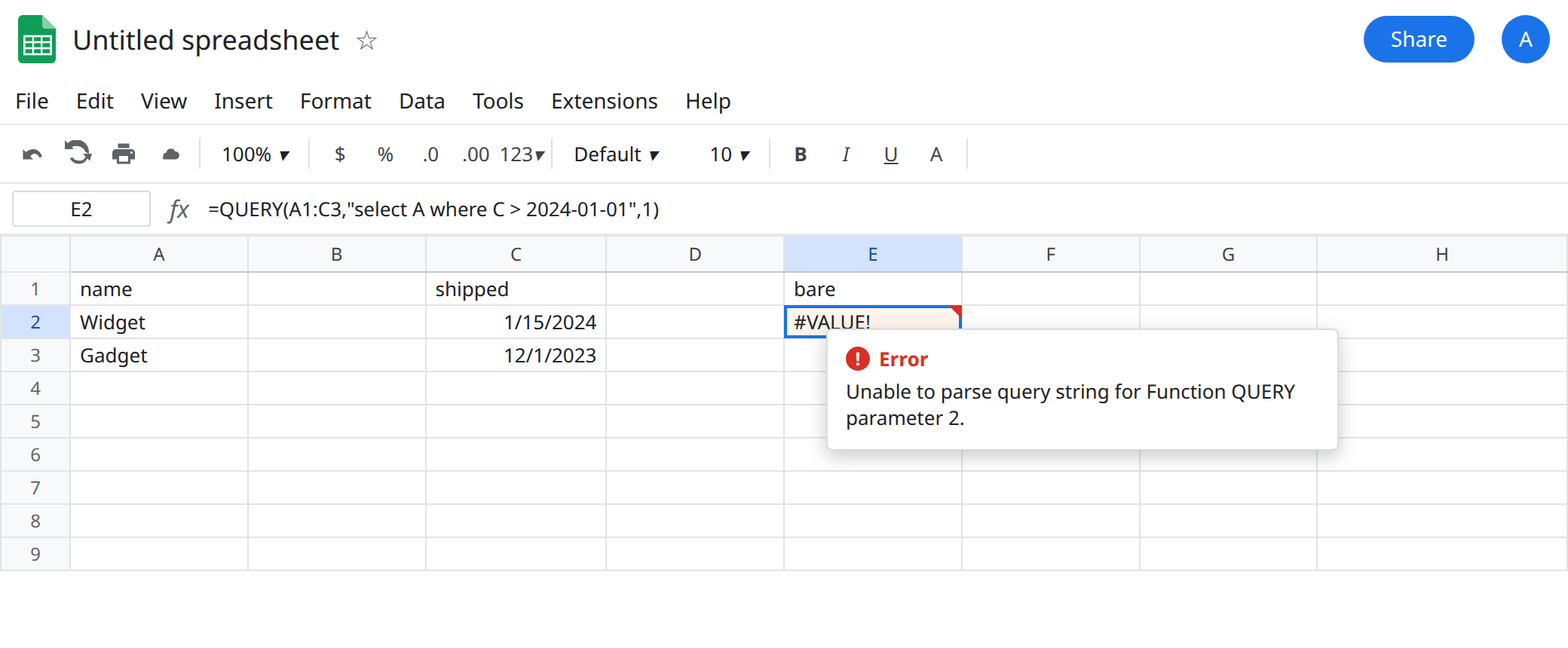Format as percent with the % icon
The width and height of the screenshot is (1568, 648).
coord(385,154)
